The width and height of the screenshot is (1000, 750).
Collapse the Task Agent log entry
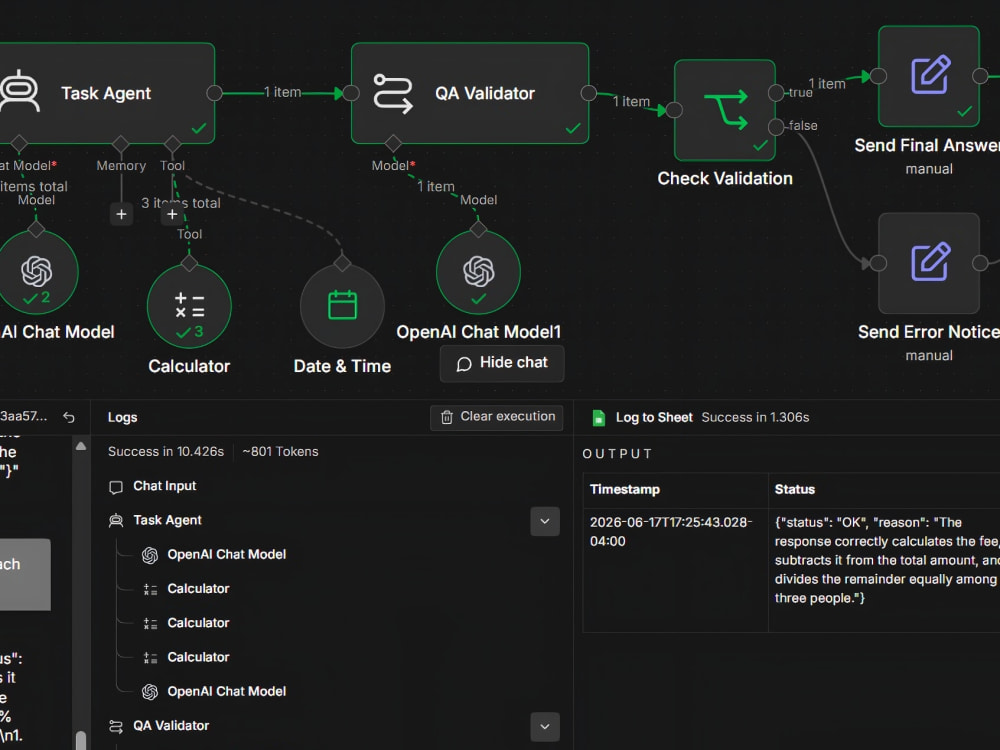pyautogui.click(x=545, y=521)
